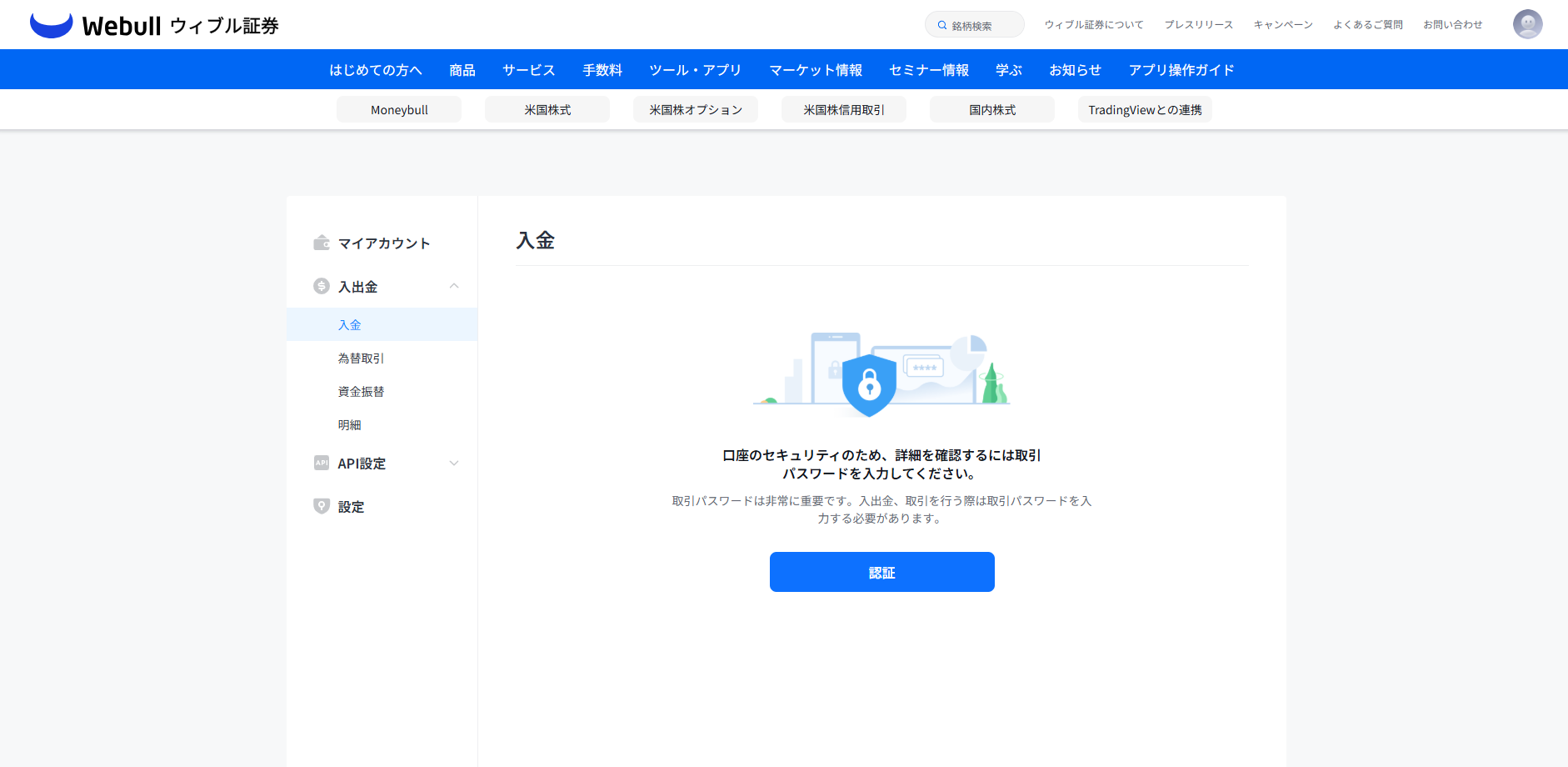1568x767 pixels.
Task: Open the 手数料 menu item
Action: pyautogui.click(x=602, y=70)
